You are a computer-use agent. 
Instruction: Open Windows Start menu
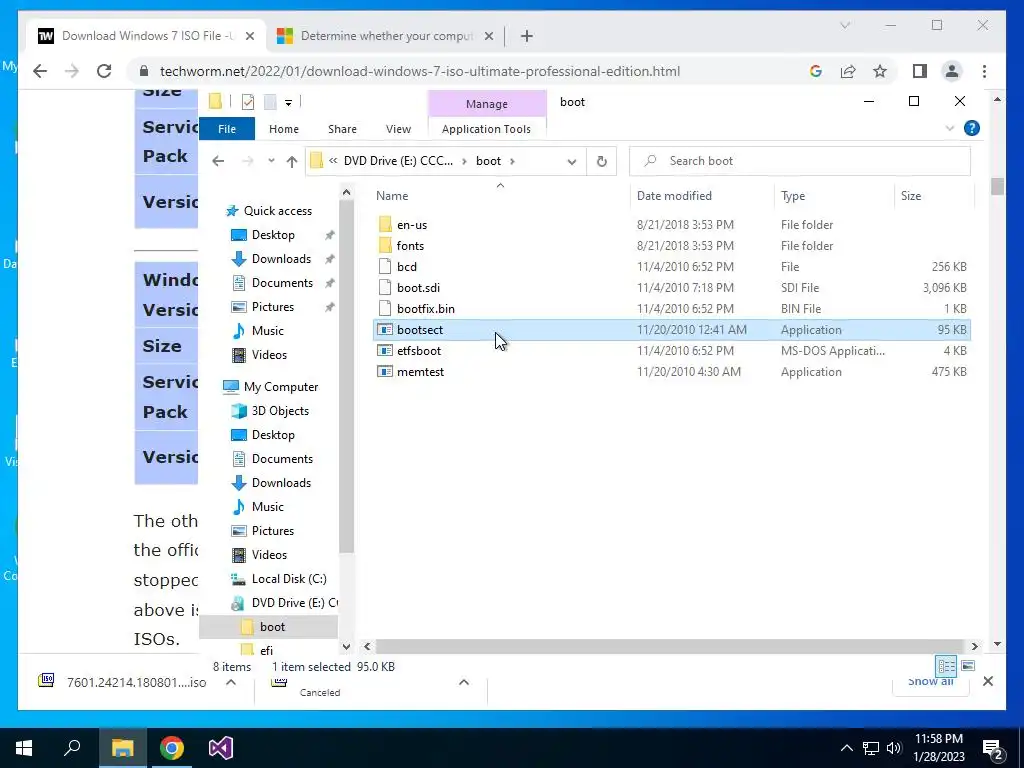pos(24,748)
